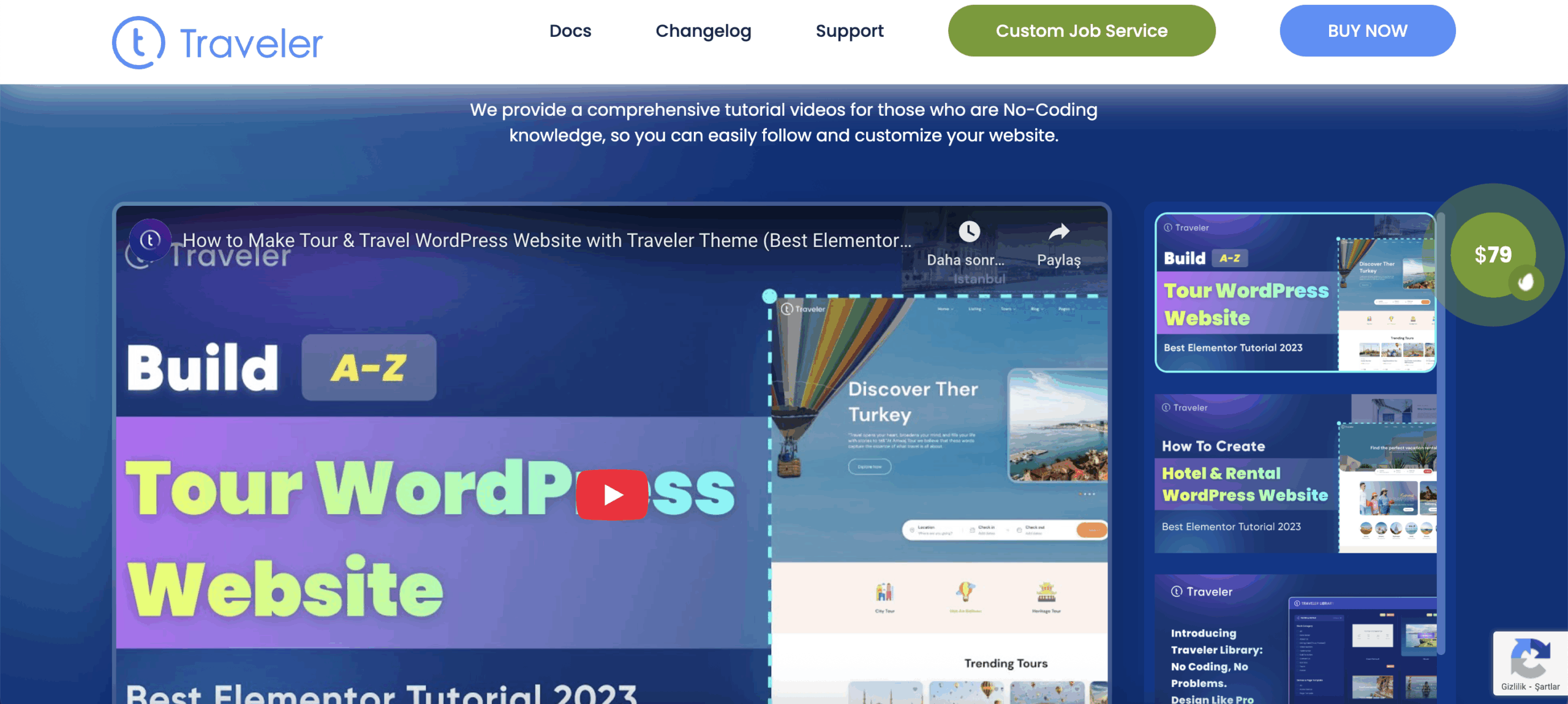This screenshot has height=704, width=1568.
Task: Select the Introducing Traveler Library video thumbnail
Action: [1295, 639]
